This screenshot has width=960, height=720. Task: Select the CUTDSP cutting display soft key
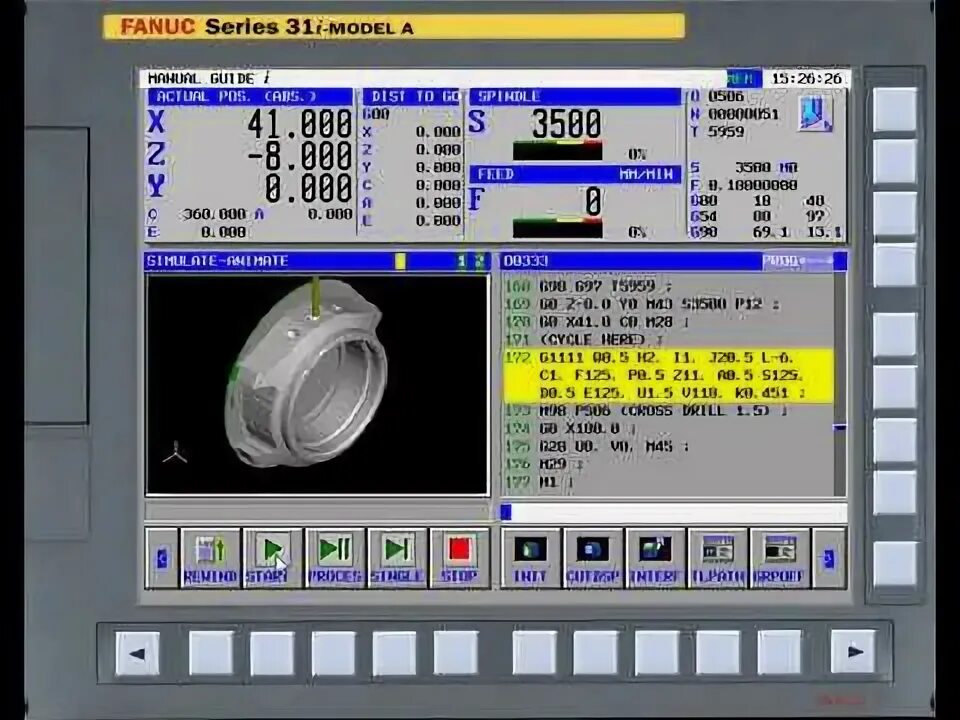tap(593, 558)
